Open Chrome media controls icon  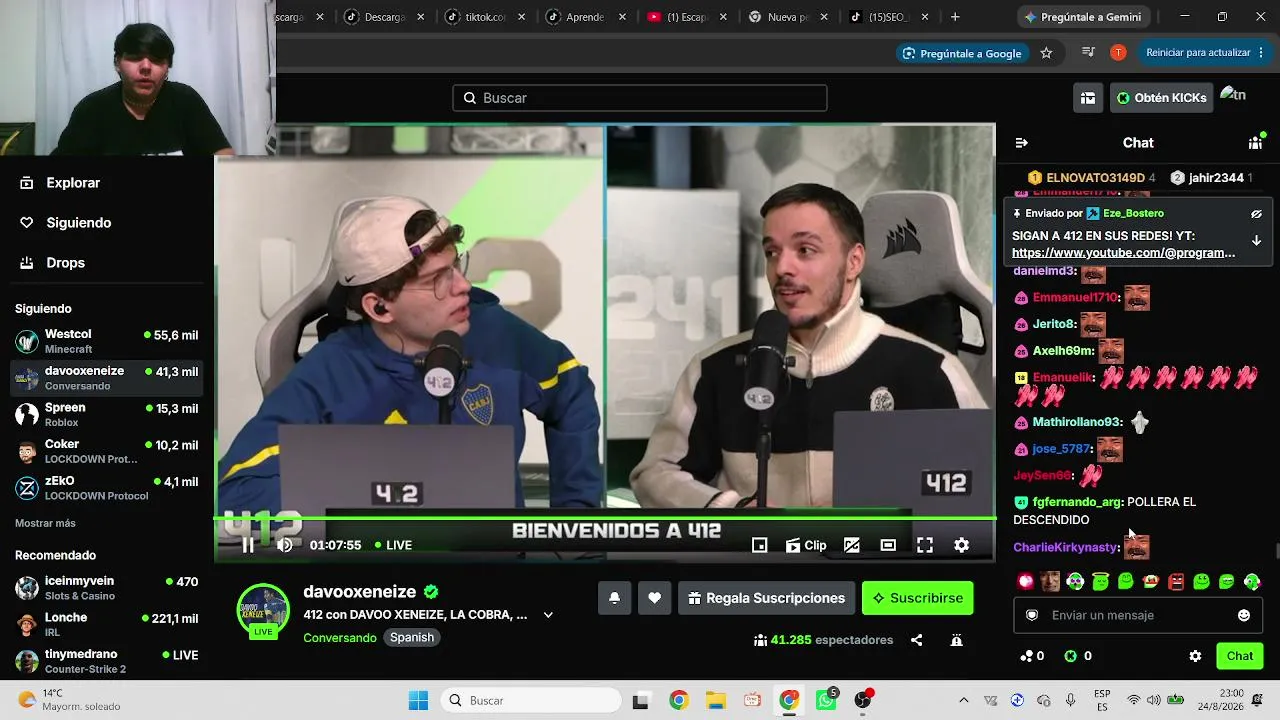pos(1089,53)
